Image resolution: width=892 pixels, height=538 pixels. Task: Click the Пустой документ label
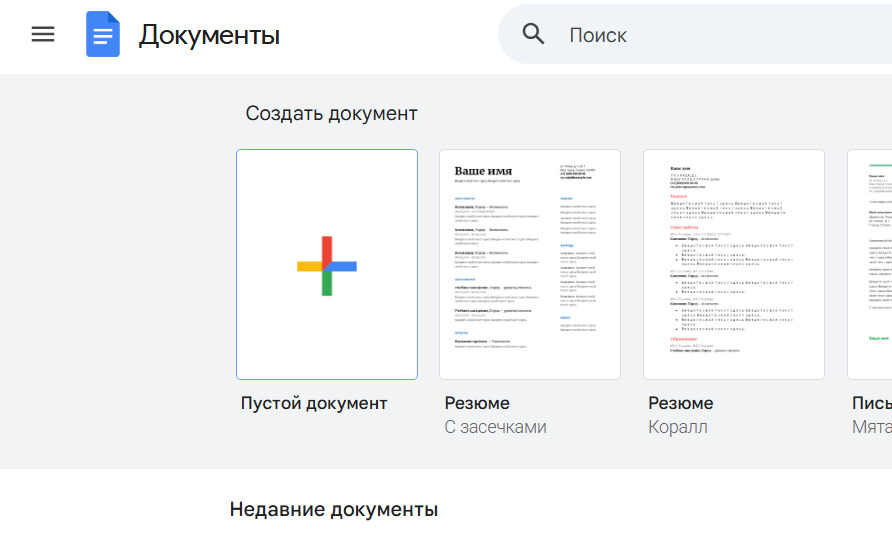pos(314,404)
